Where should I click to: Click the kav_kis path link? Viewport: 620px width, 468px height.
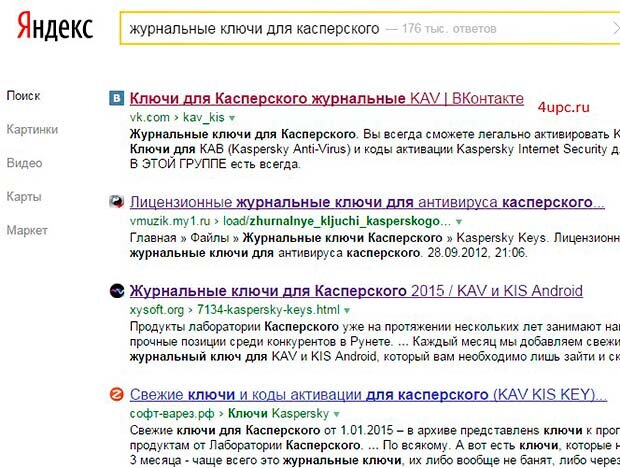click(204, 117)
